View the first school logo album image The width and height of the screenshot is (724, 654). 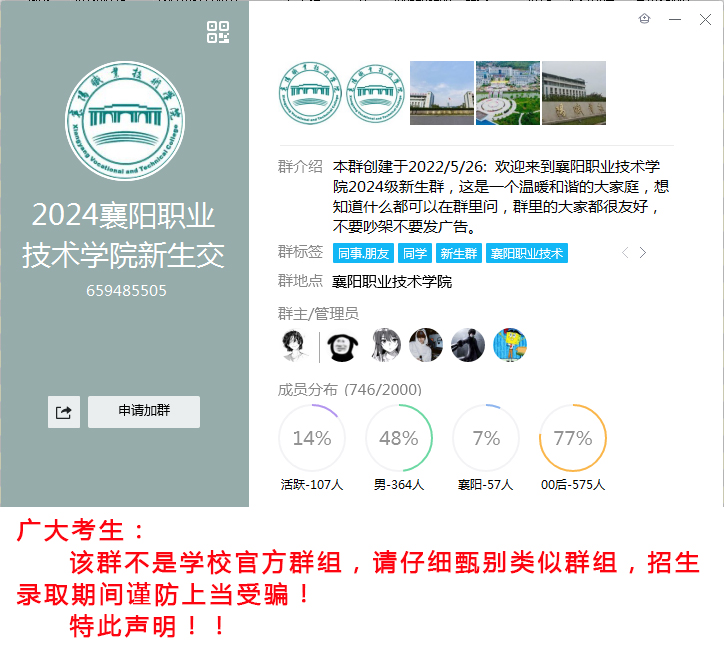[311, 93]
